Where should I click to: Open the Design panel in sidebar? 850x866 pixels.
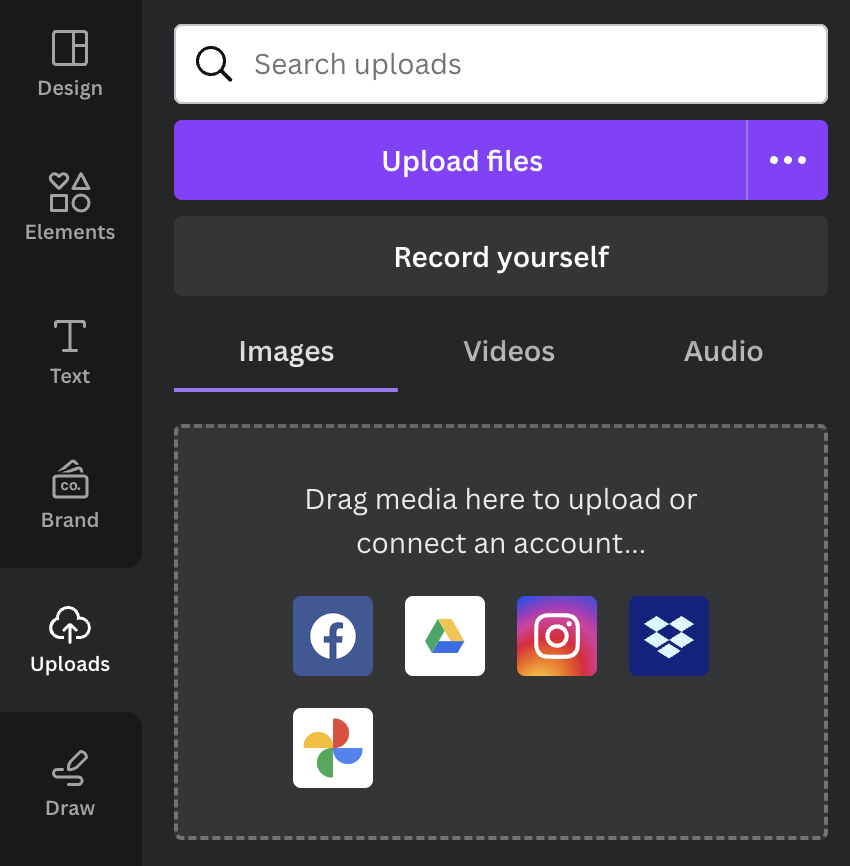pyautogui.click(x=70, y=64)
